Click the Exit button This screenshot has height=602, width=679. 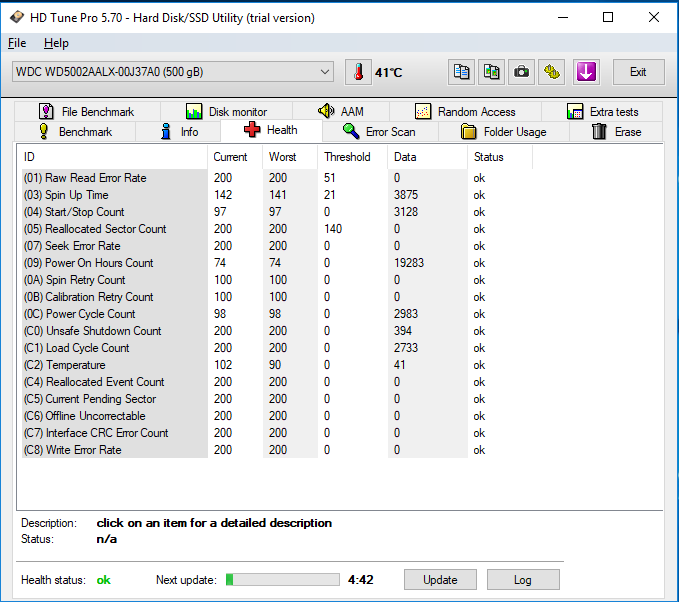[638, 72]
